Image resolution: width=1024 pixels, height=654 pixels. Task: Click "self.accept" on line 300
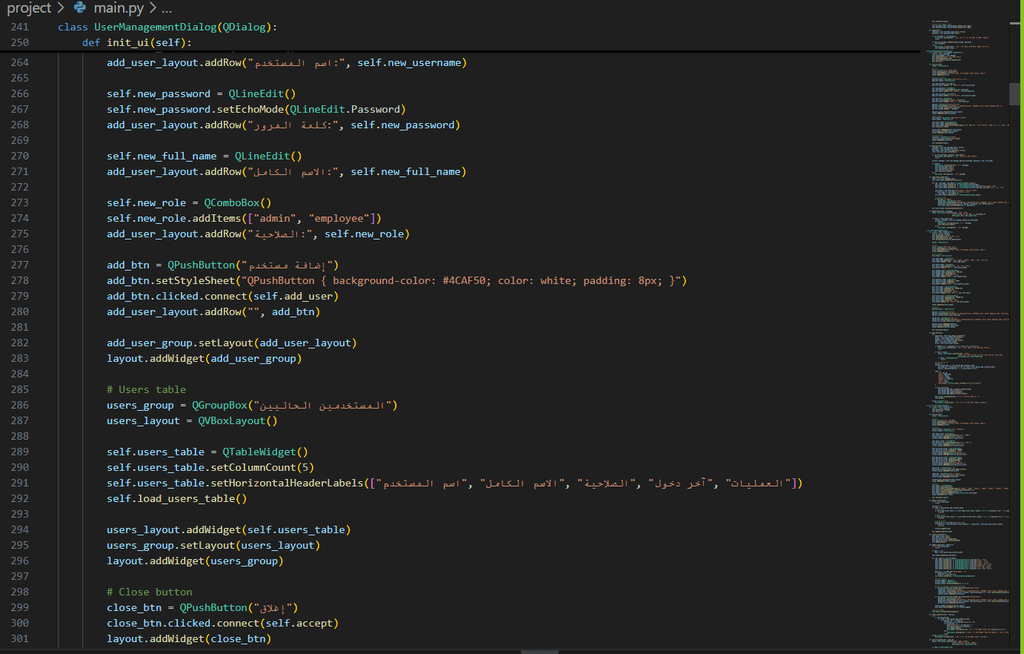[x=299, y=623]
